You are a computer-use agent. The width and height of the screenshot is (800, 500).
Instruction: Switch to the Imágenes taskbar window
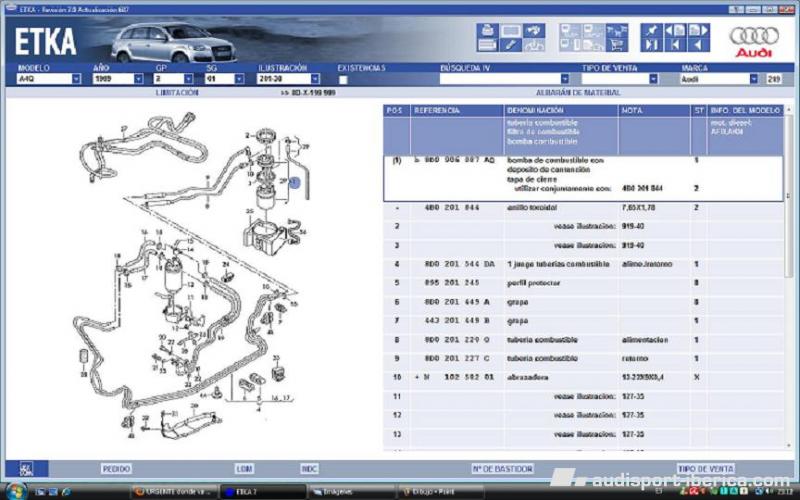tap(352, 492)
